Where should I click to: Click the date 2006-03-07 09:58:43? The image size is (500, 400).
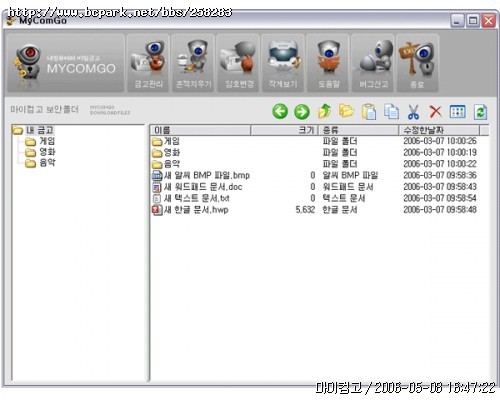(440, 187)
